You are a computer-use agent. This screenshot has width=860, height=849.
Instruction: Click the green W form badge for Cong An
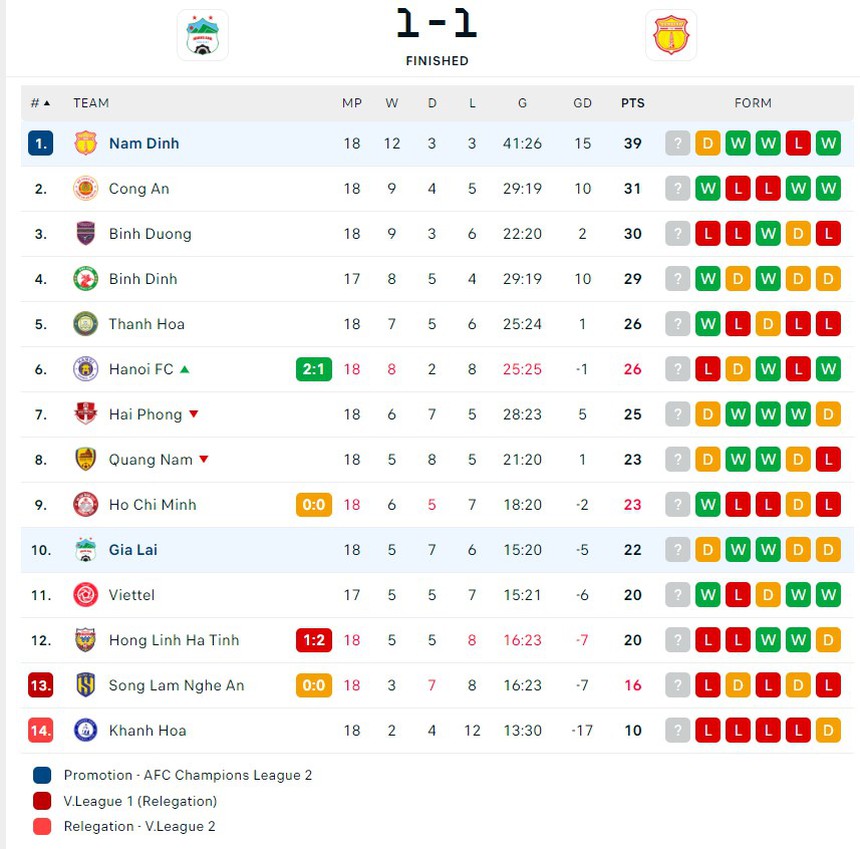point(708,188)
